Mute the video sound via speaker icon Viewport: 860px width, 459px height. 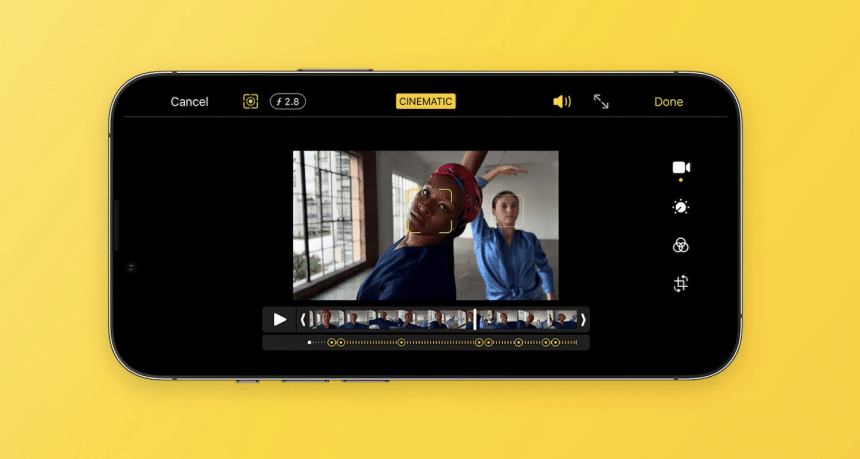(562, 101)
